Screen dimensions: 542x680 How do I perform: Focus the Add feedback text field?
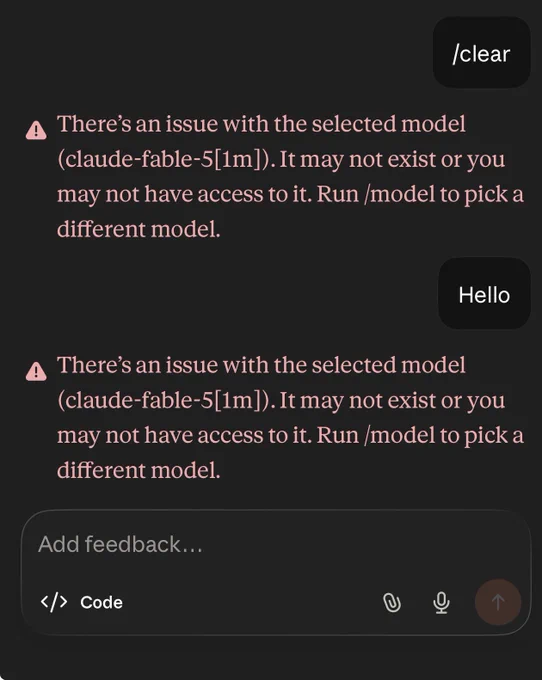(276, 544)
